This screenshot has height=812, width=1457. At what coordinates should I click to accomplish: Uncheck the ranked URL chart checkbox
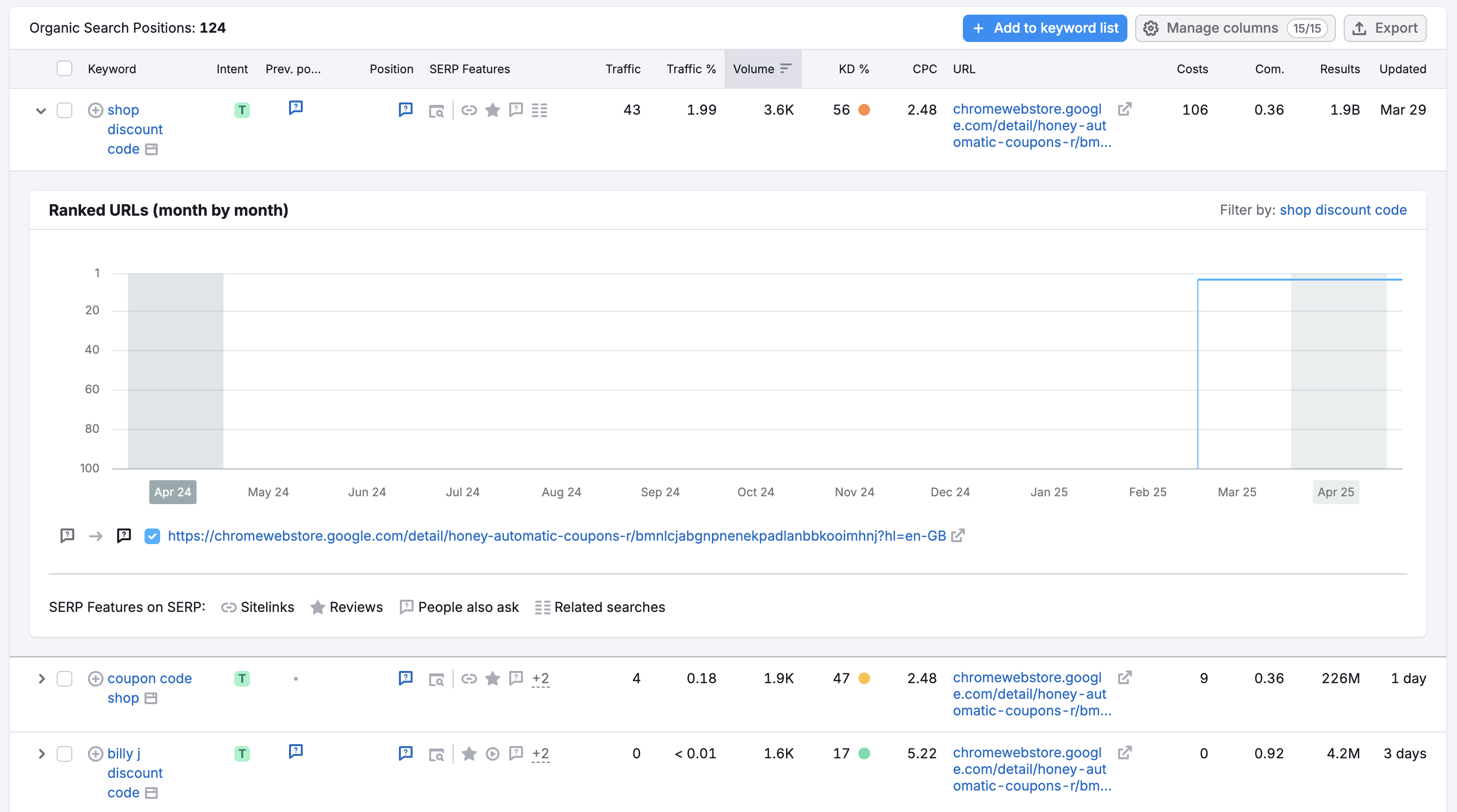[x=151, y=535]
